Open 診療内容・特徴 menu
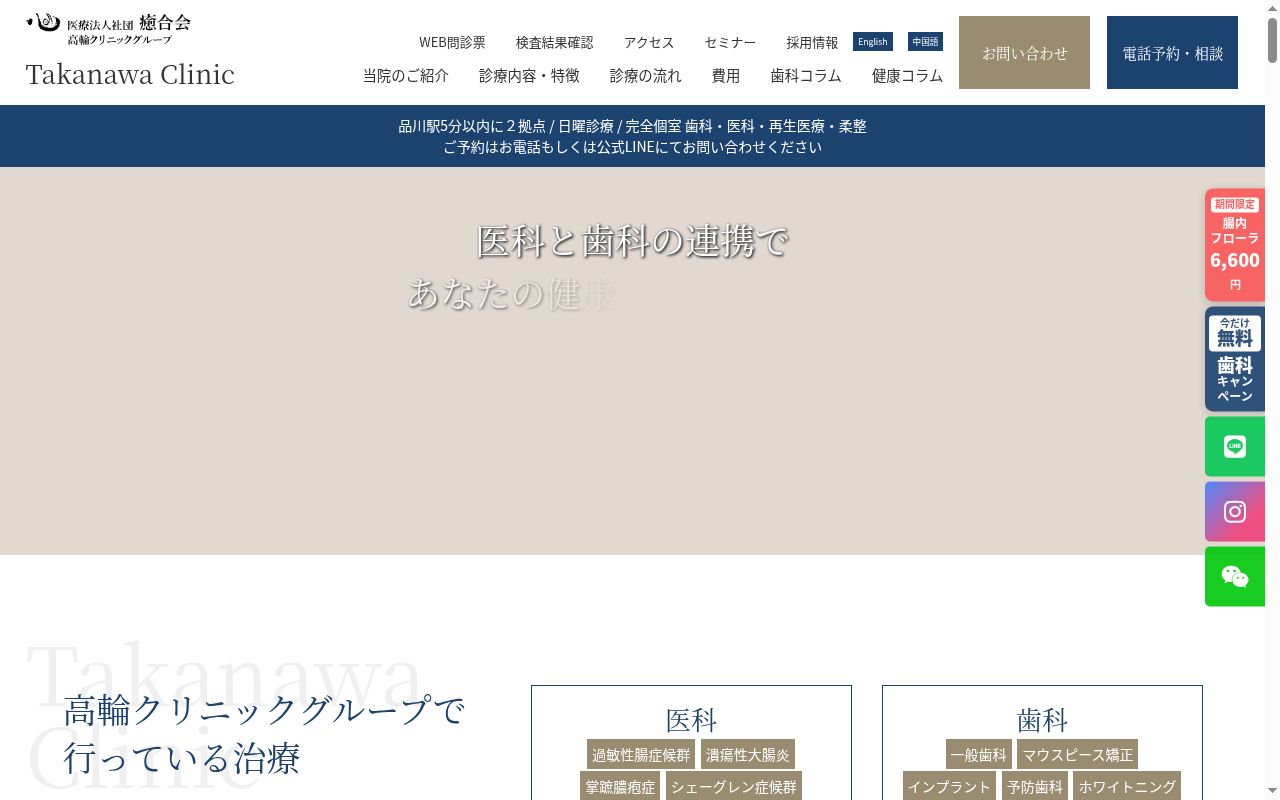Screen dimensions: 1280x800 click(x=529, y=75)
